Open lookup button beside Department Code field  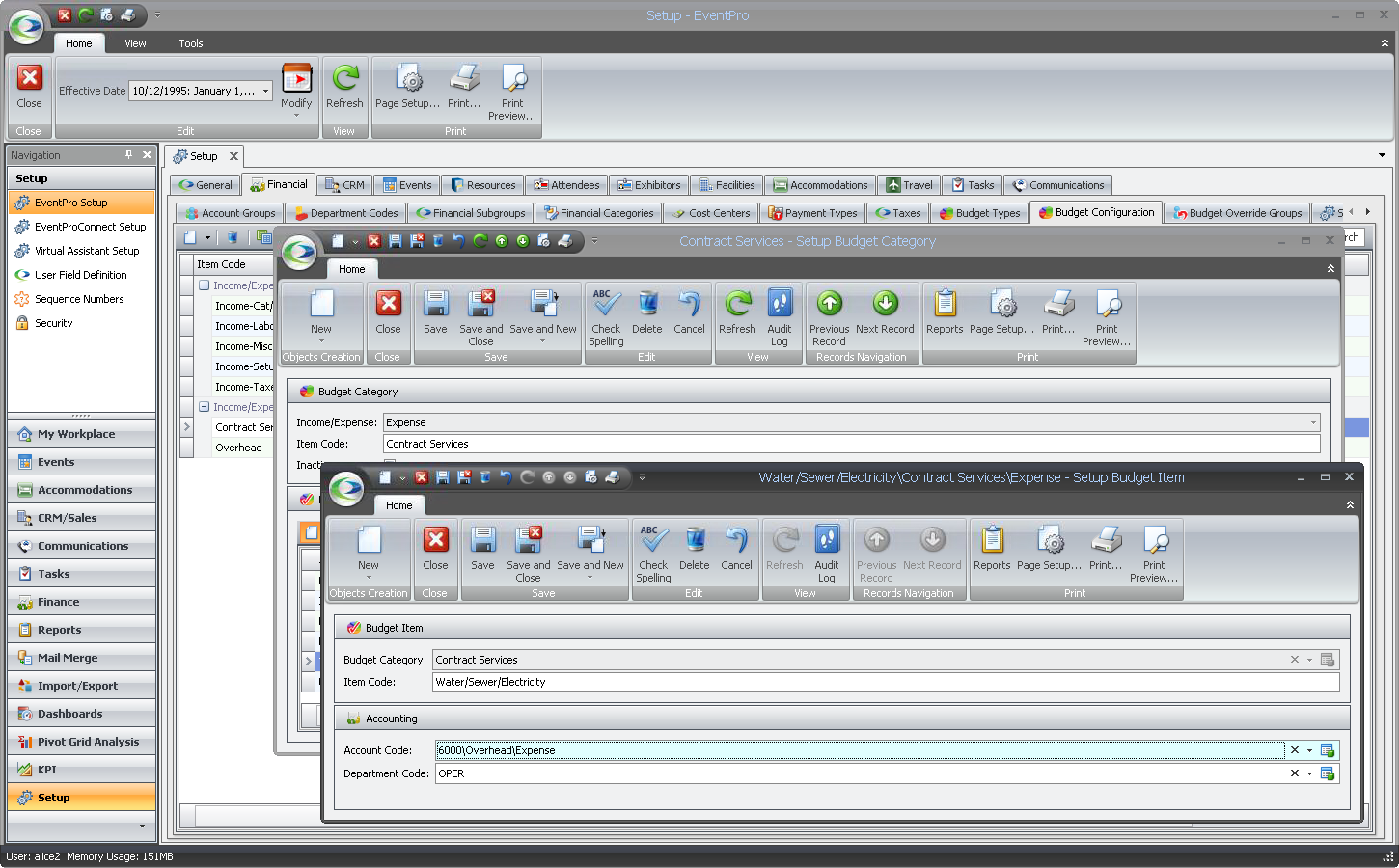pos(1328,773)
